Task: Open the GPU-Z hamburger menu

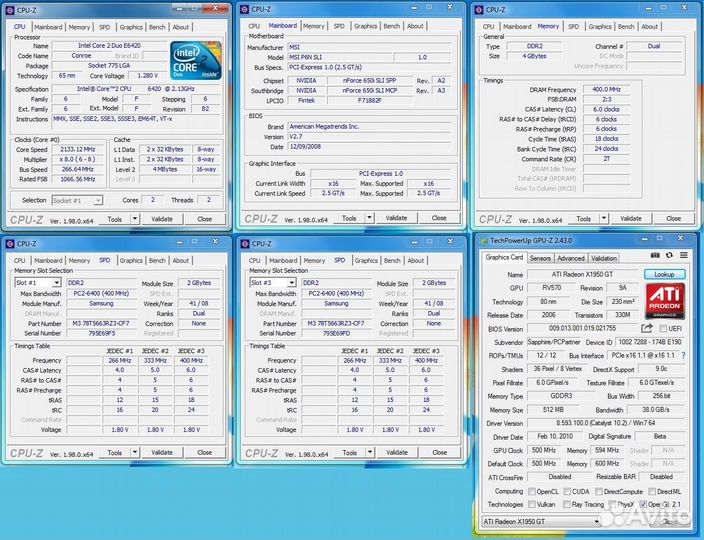Action: coord(683,255)
